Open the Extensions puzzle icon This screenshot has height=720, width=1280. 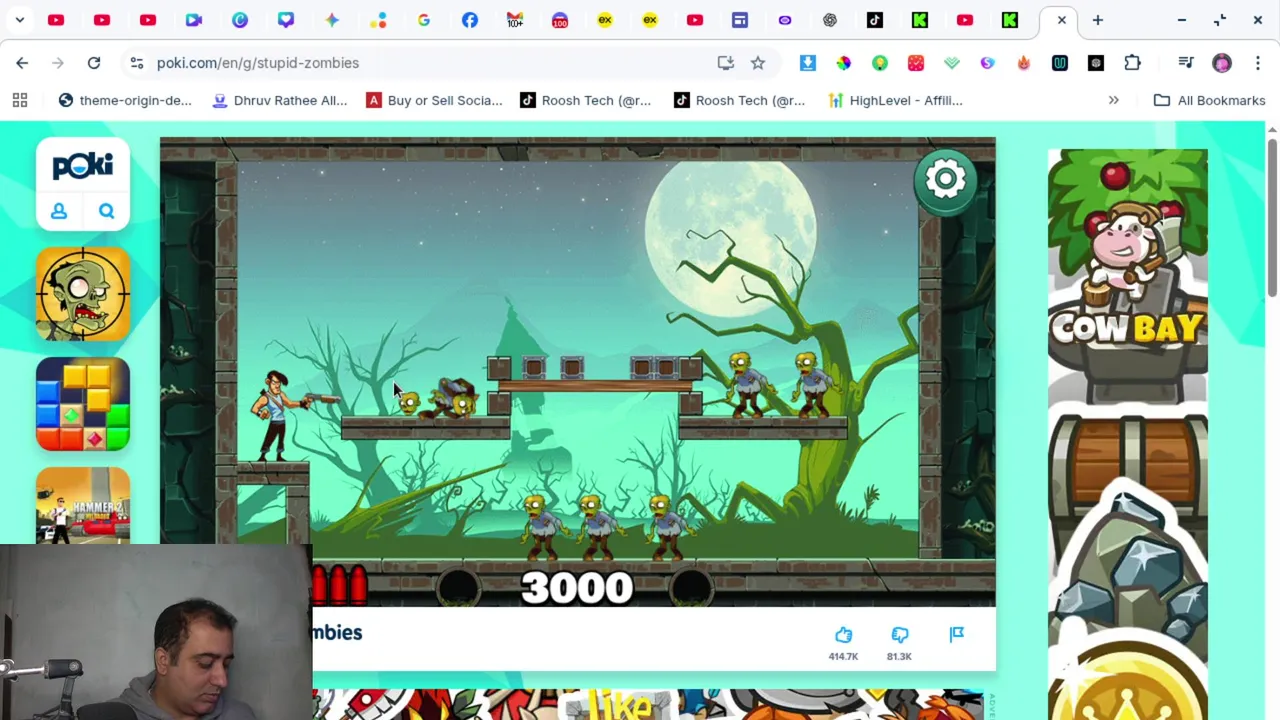coord(1132,63)
